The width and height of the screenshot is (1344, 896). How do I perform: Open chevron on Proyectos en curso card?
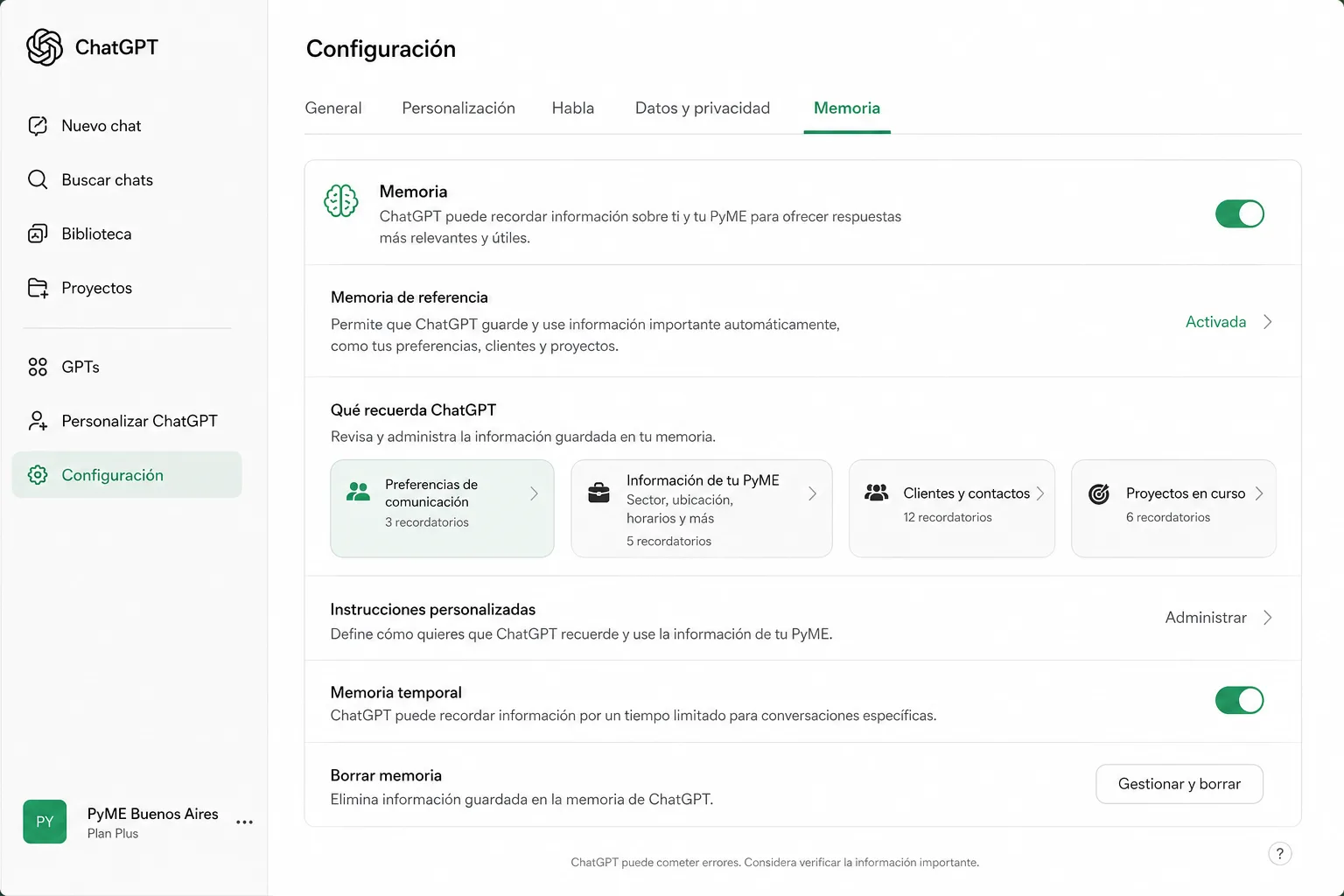1259,494
